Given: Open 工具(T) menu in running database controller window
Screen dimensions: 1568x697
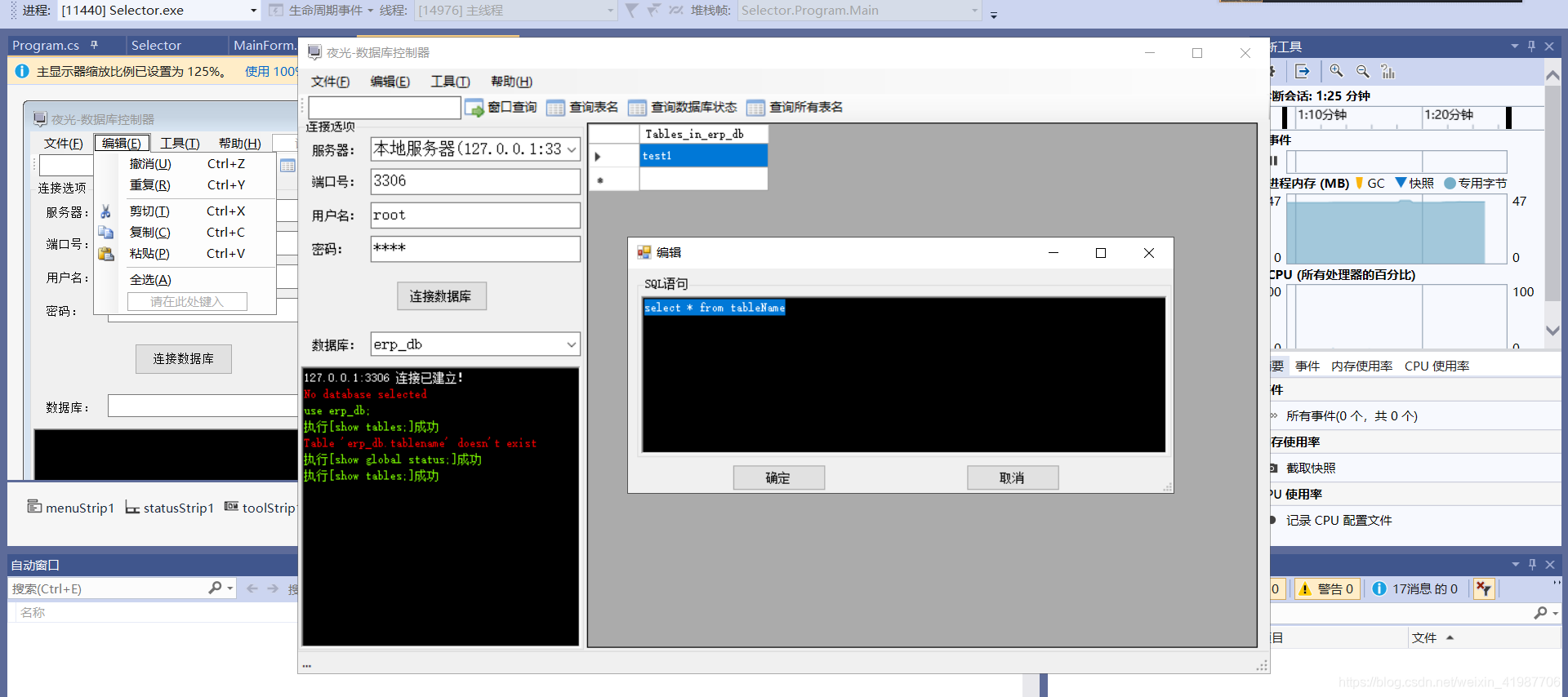Looking at the screenshot, I should (x=450, y=82).
